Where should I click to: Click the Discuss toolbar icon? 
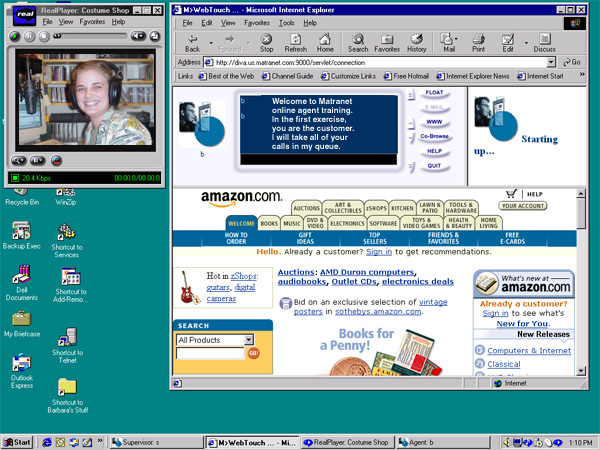(545, 43)
